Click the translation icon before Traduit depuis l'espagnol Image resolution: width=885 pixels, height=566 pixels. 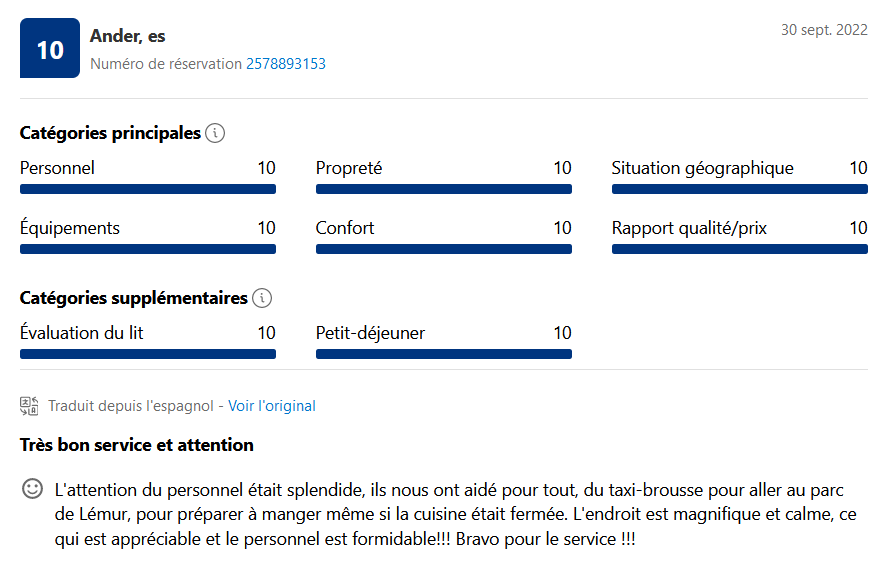pyautogui.click(x=29, y=406)
